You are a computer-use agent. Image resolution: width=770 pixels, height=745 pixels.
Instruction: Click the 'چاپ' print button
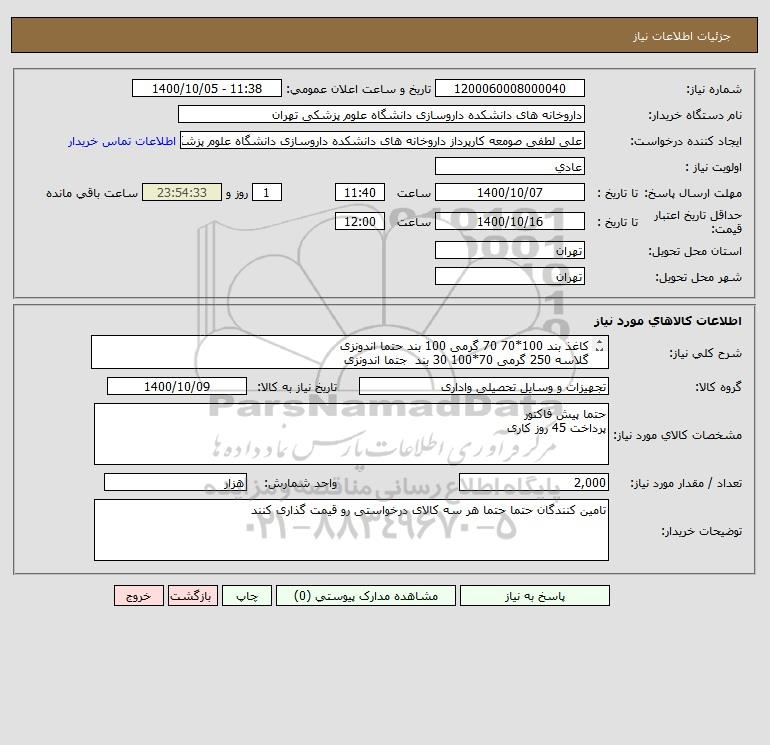(247, 596)
